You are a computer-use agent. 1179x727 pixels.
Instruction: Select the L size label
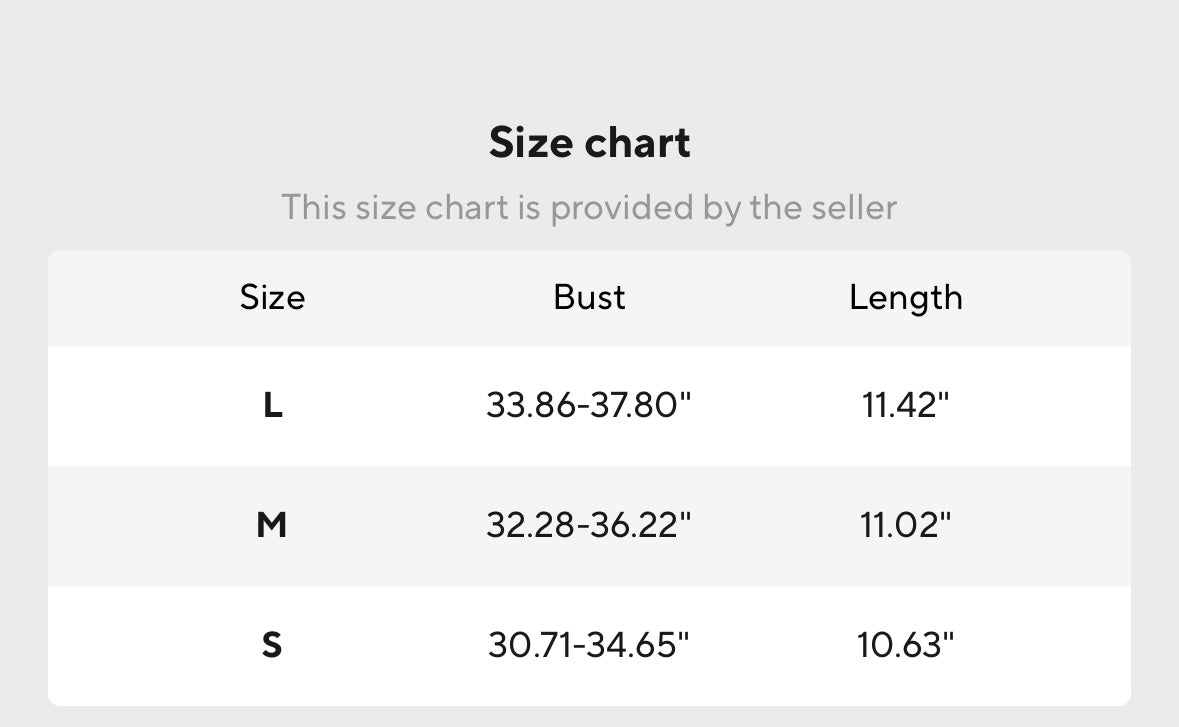pyautogui.click(x=272, y=405)
